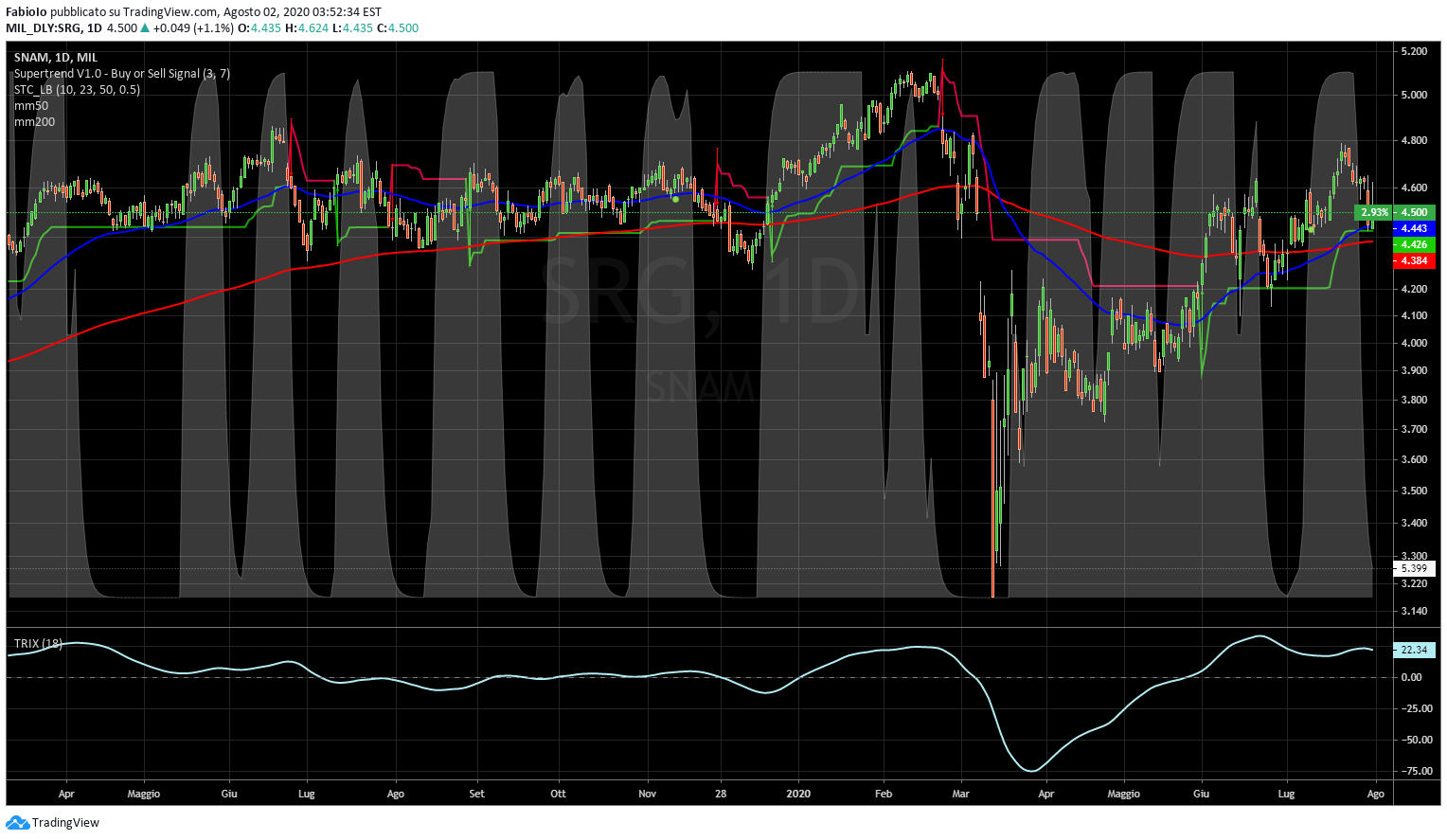Click the Mar month label on time axis

[960, 794]
